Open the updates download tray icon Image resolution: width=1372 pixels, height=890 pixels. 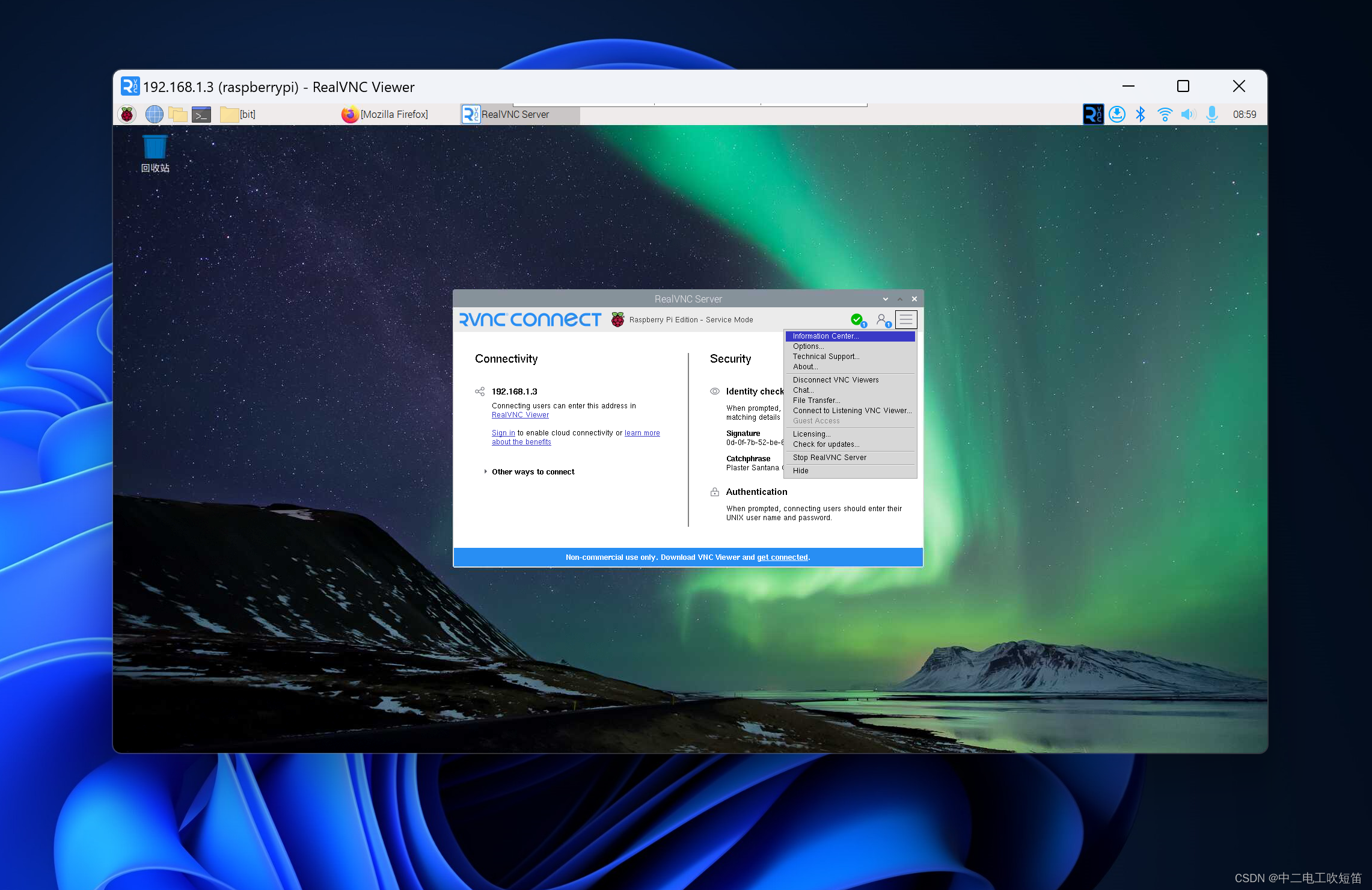pyautogui.click(x=1117, y=114)
